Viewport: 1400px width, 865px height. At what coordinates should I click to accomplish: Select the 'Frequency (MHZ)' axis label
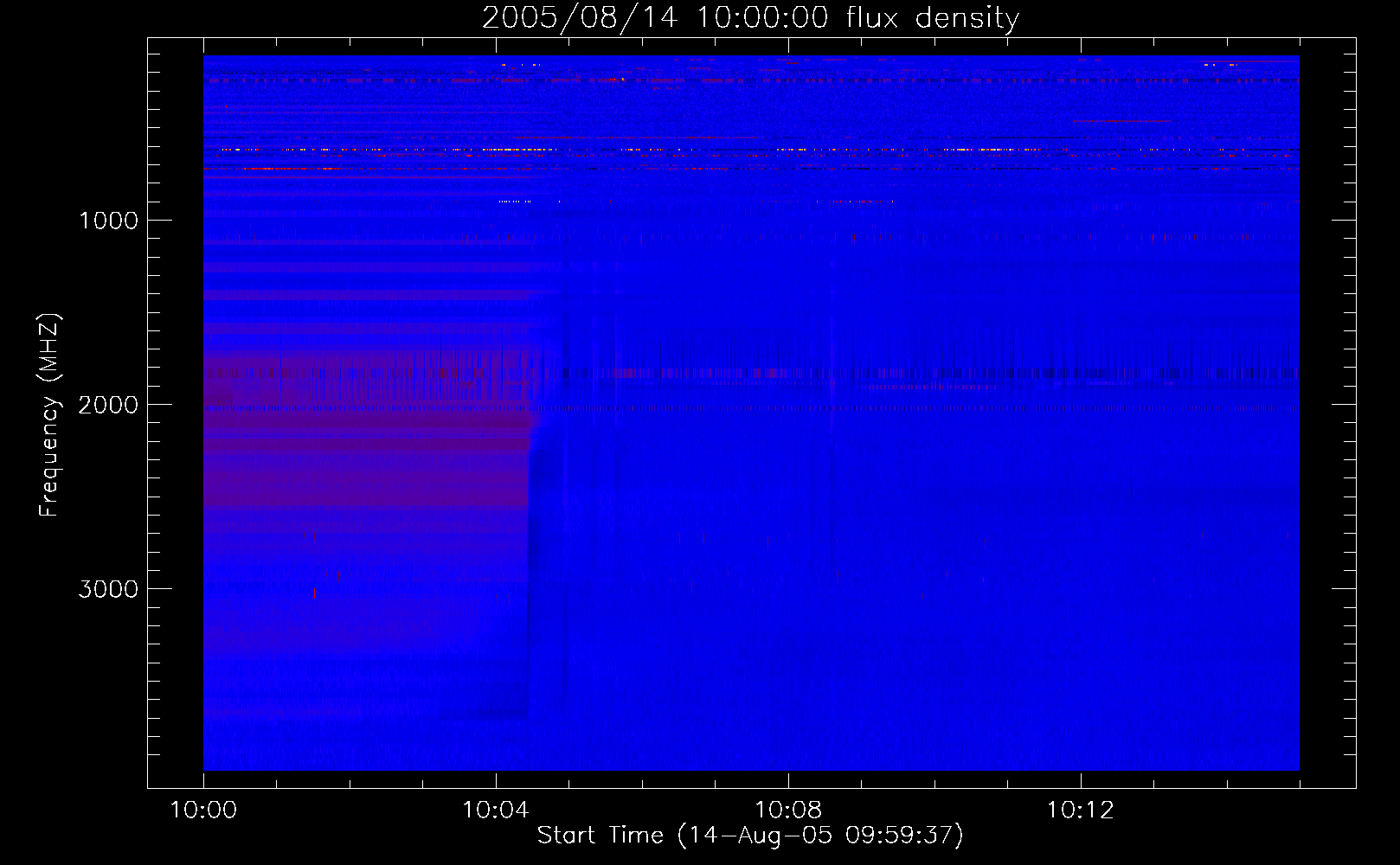tap(48, 414)
